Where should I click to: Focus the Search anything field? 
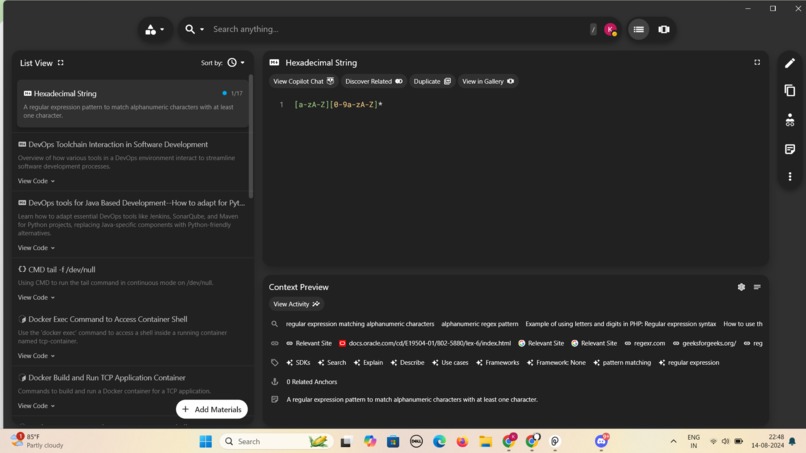click(398, 29)
